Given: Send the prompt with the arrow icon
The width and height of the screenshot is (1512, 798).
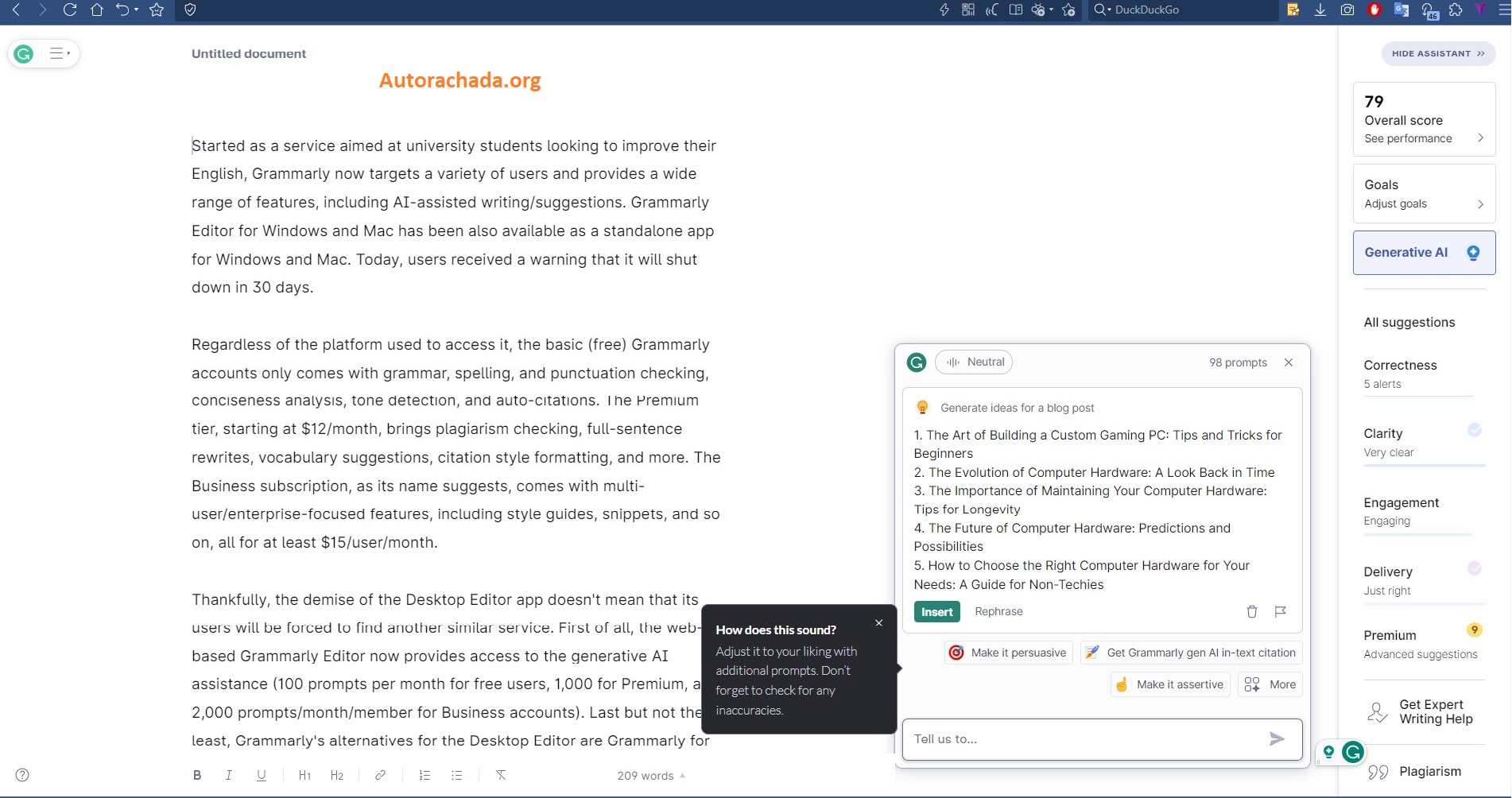Looking at the screenshot, I should pos(1277,739).
